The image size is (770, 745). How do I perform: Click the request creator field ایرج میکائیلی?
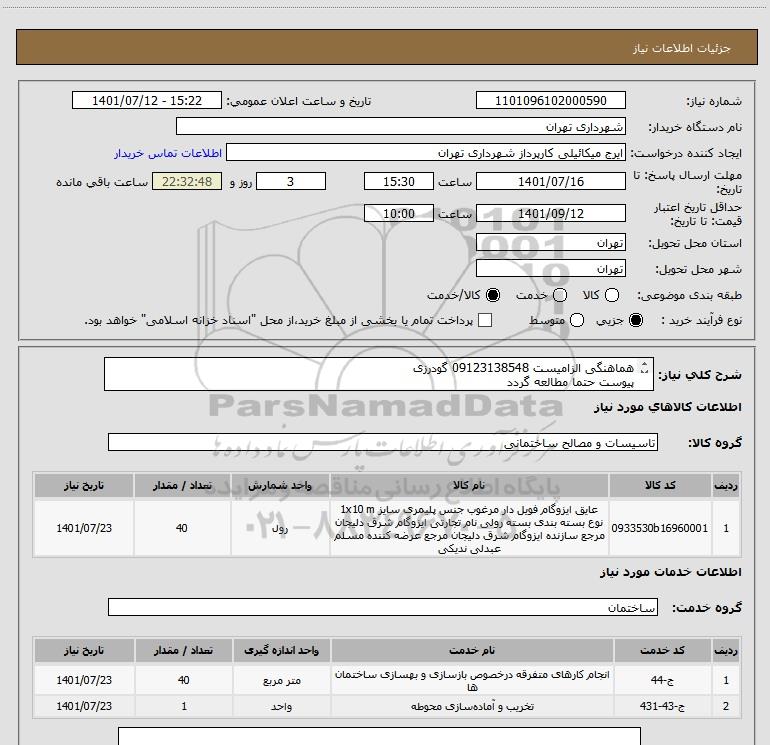point(426,152)
